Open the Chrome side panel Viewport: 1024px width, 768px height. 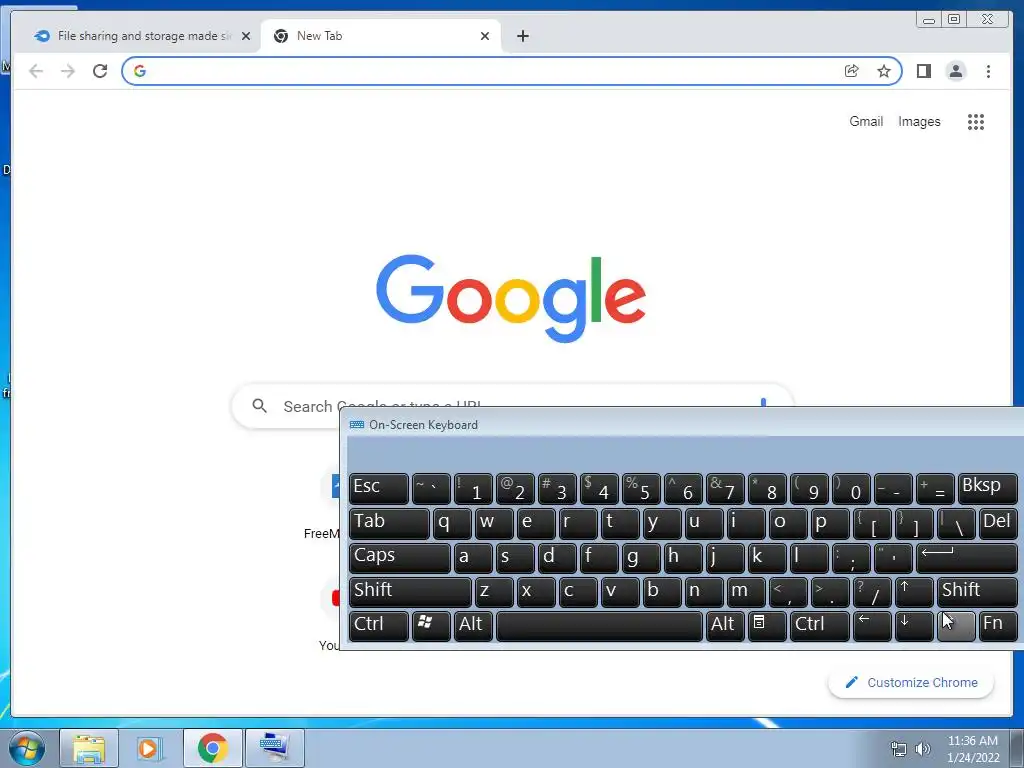tap(923, 71)
